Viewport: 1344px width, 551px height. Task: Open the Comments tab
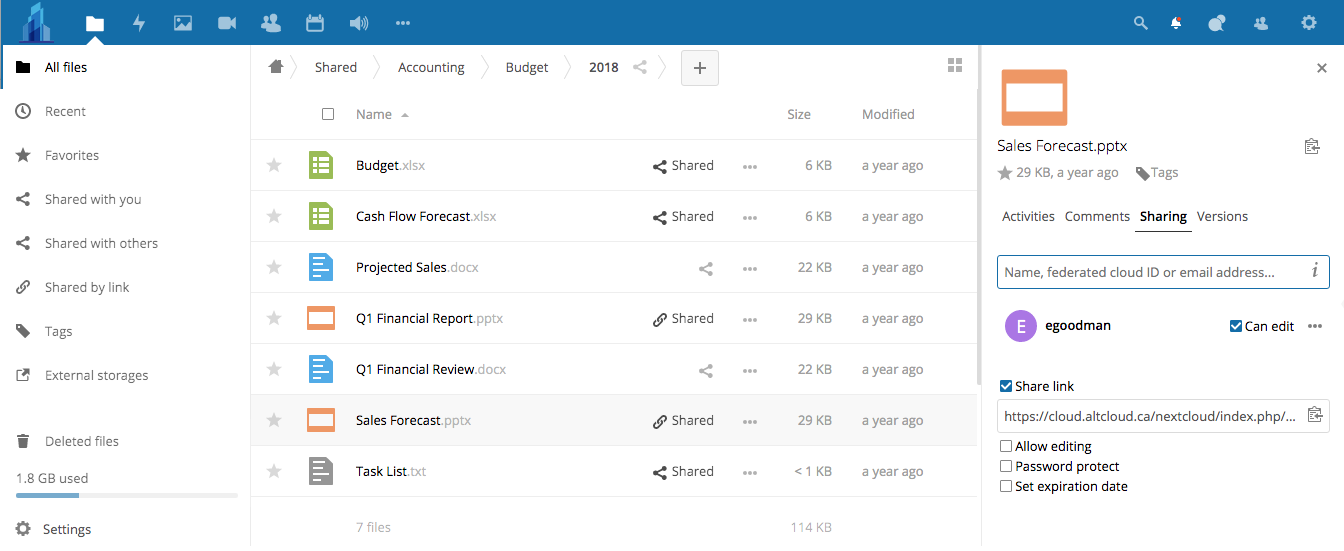[x=1097, y=216]
